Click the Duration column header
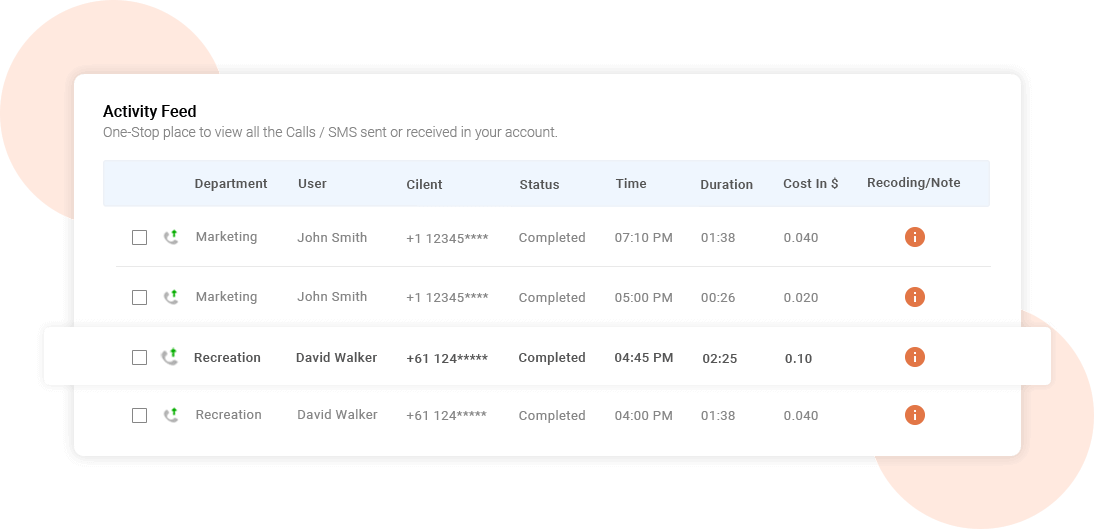Image resolution: width=1094 pixels, height=529 pixels. coord(726,185)
